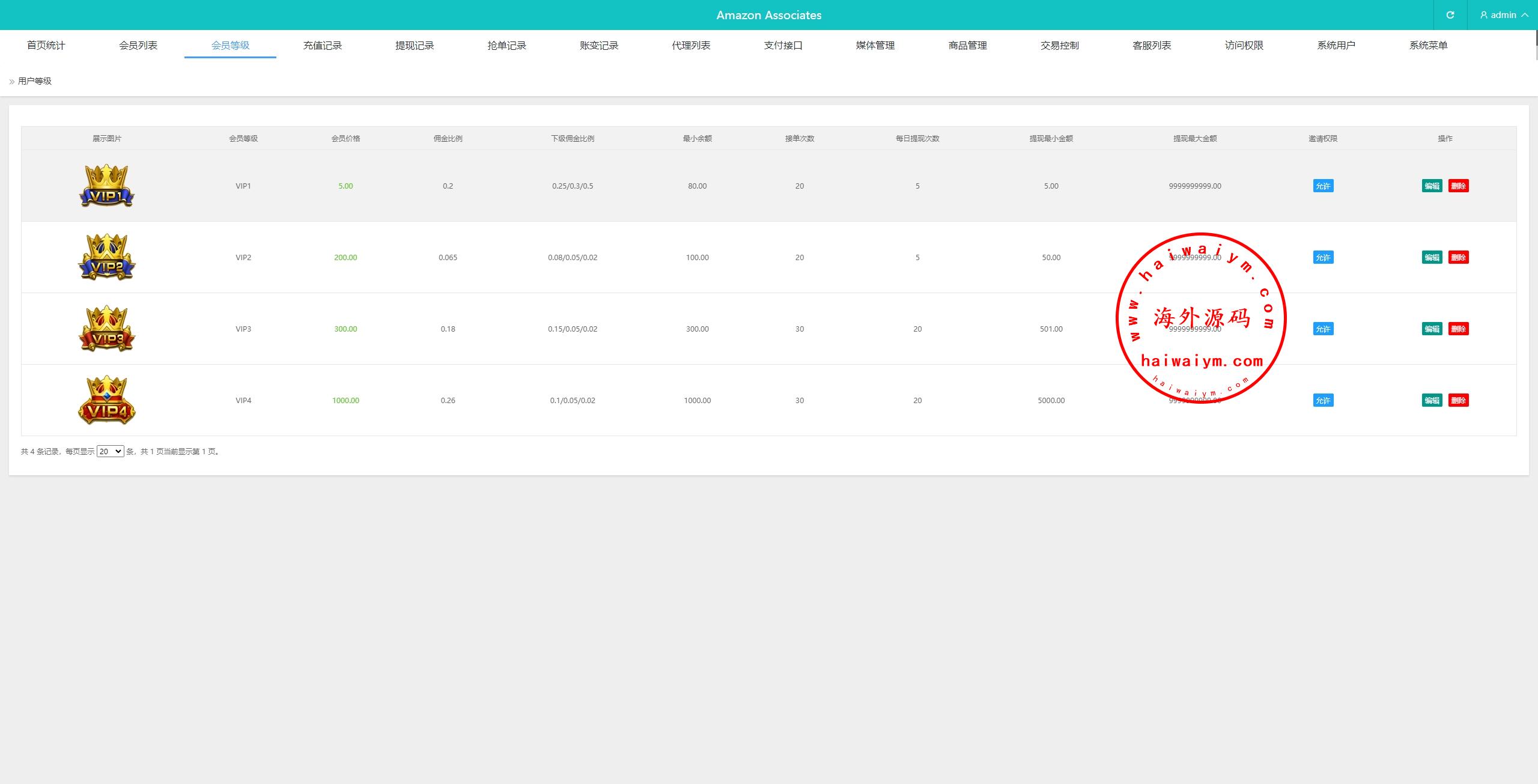Screen dimensions: 1538x784
Task: Switch to the 会员列表 tab
Action: [138, 46]
